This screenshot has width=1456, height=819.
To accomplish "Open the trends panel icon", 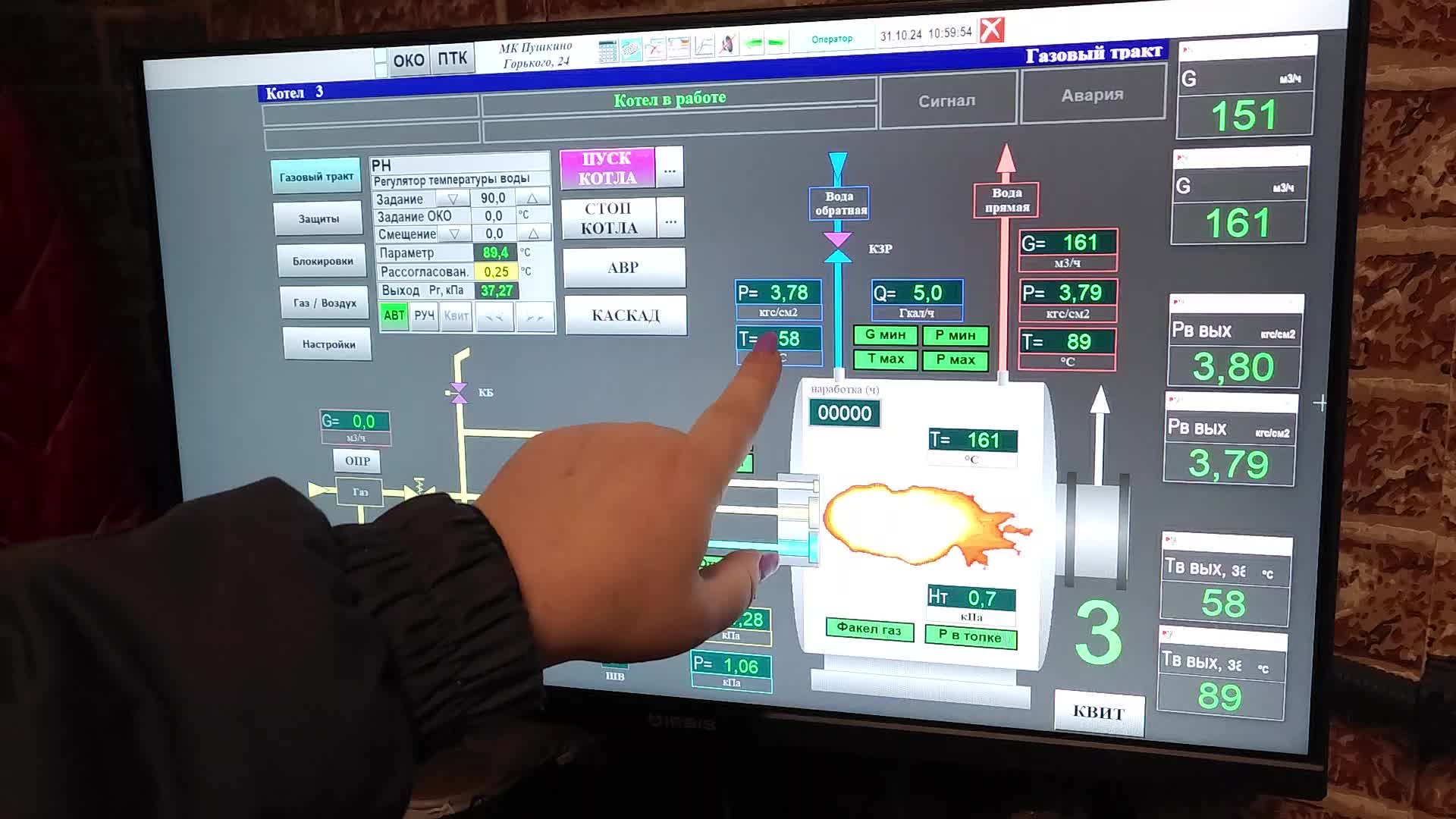I will [679, 47].
